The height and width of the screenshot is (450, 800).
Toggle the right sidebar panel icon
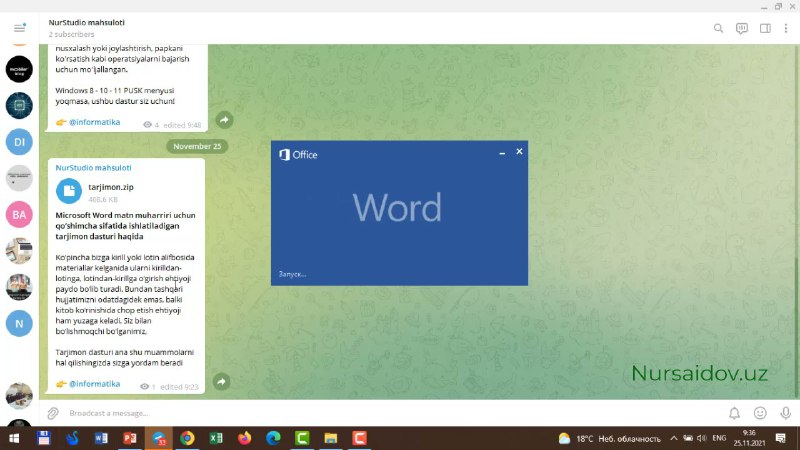[765, 29]
